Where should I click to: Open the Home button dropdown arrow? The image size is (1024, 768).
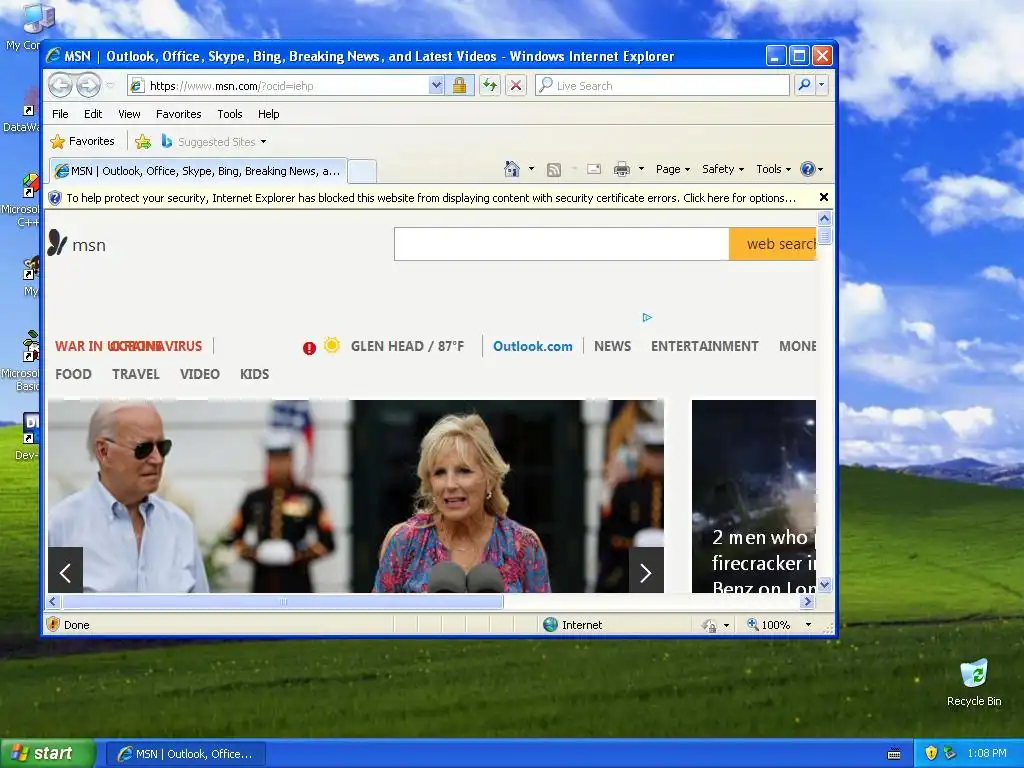click(x=532, y=169)
